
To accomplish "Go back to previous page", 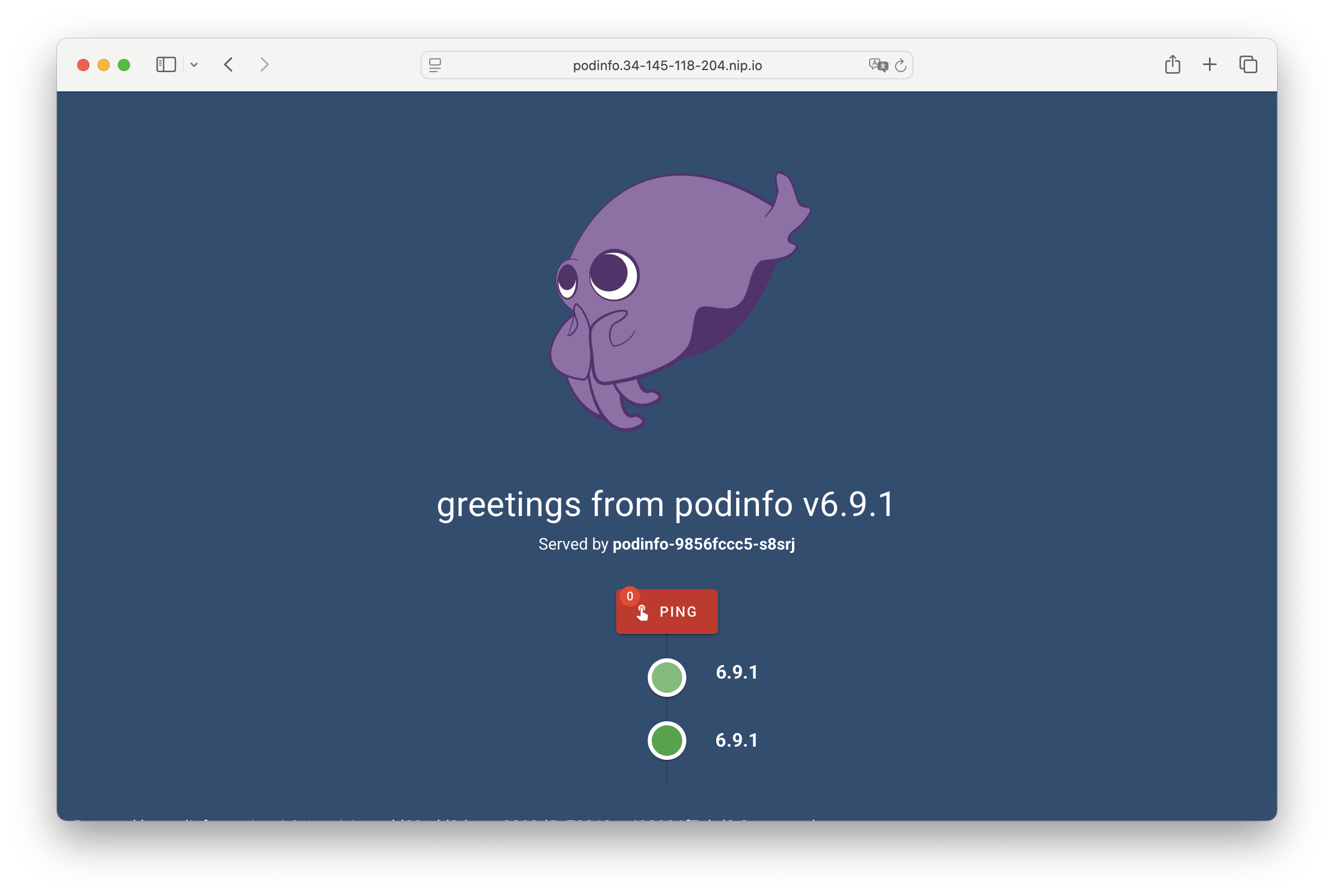I will click(x=229, y=65).
